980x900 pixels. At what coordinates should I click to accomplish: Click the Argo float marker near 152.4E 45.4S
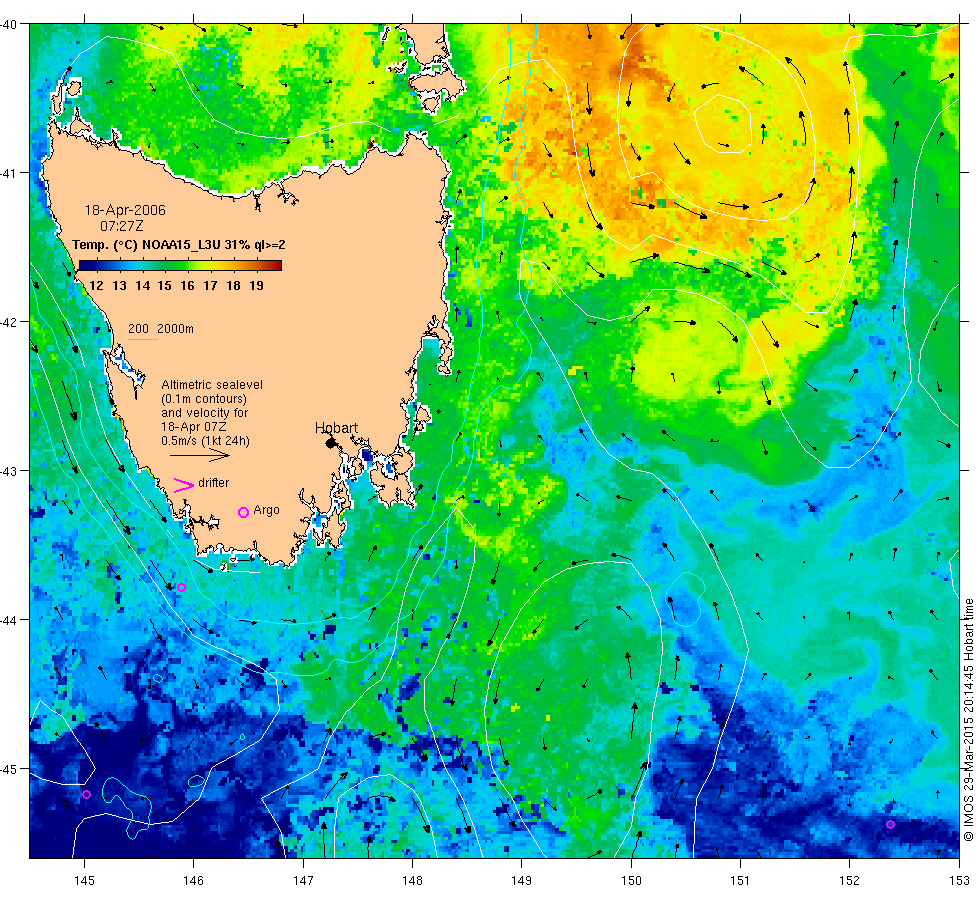891,824
